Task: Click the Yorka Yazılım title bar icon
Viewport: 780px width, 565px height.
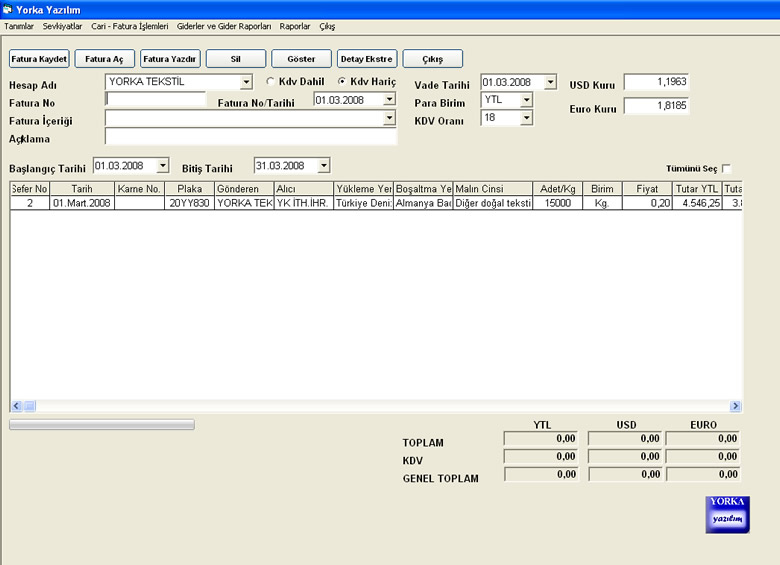Action: tap(7, 9)
